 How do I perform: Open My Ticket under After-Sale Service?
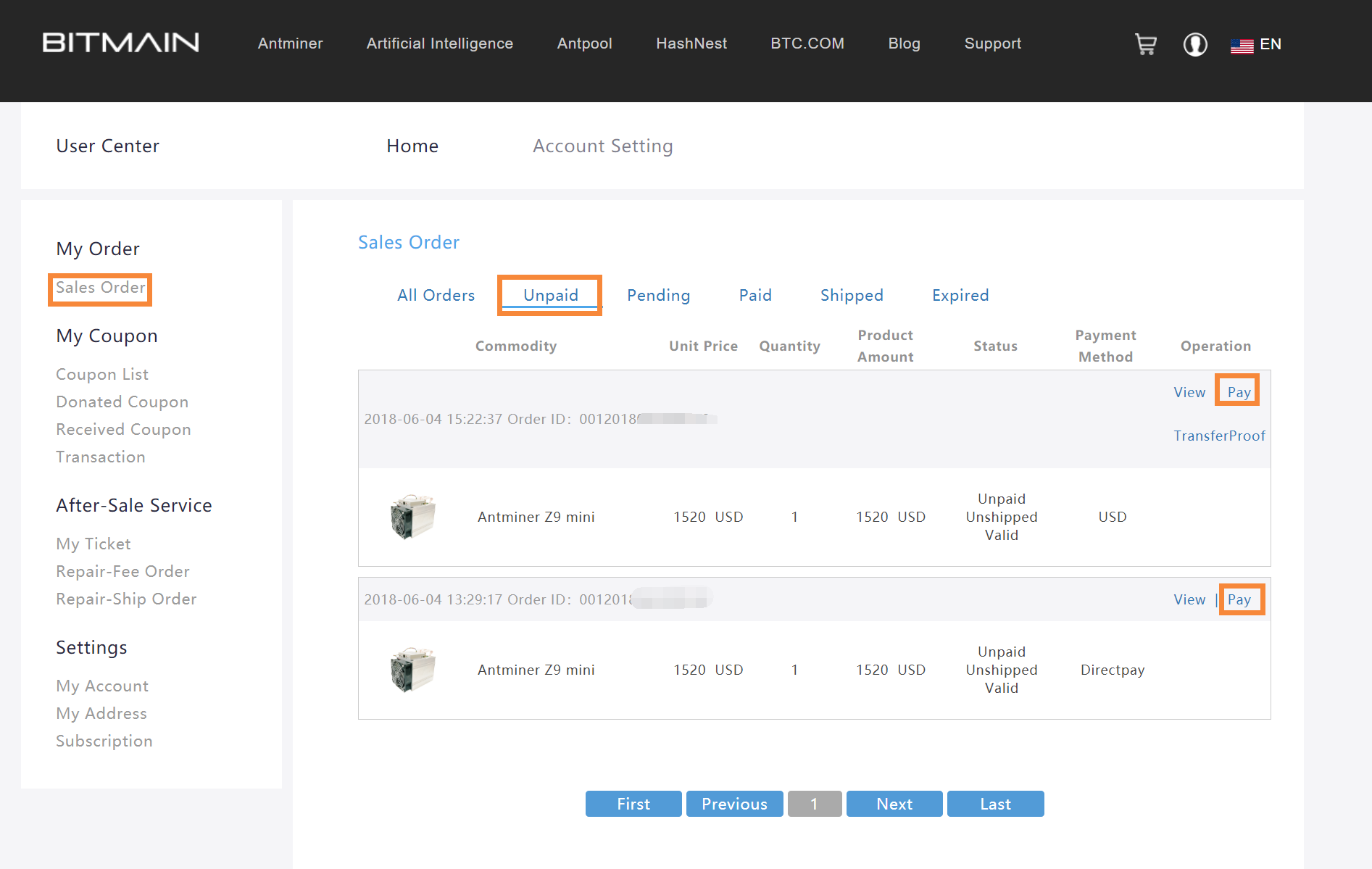pyautogui.click(x=93, y=544)
